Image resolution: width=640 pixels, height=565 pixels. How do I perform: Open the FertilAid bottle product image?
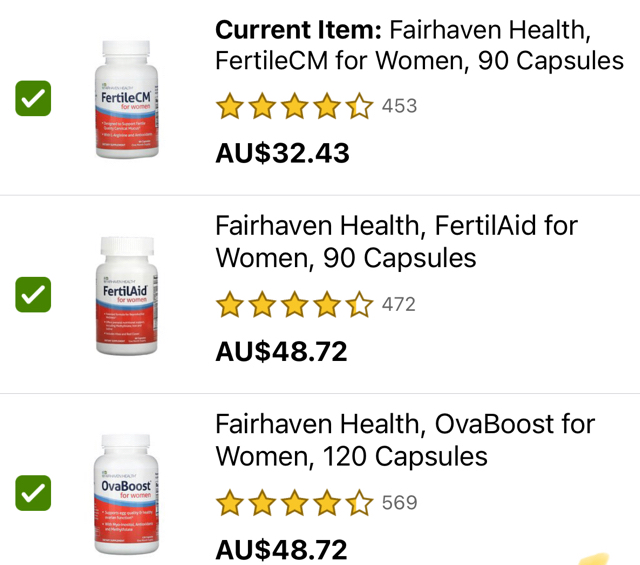127,296
